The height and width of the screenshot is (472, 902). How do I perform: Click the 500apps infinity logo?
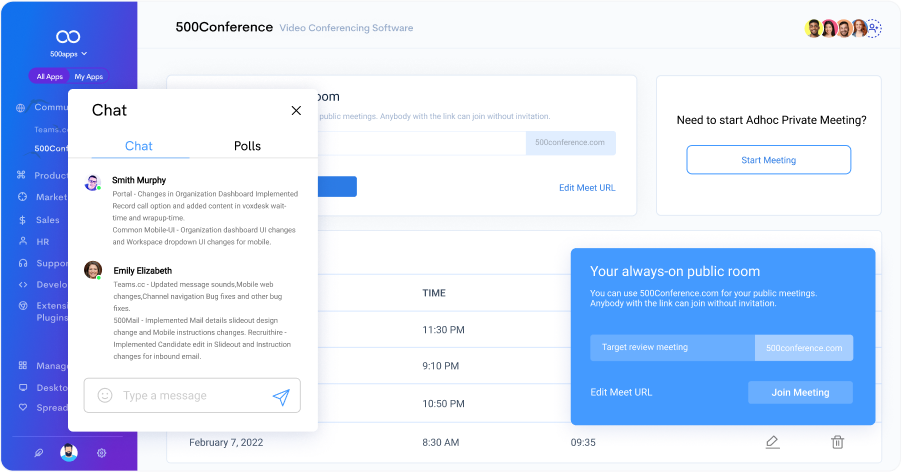pyautogui.click(x=68, y=35)
